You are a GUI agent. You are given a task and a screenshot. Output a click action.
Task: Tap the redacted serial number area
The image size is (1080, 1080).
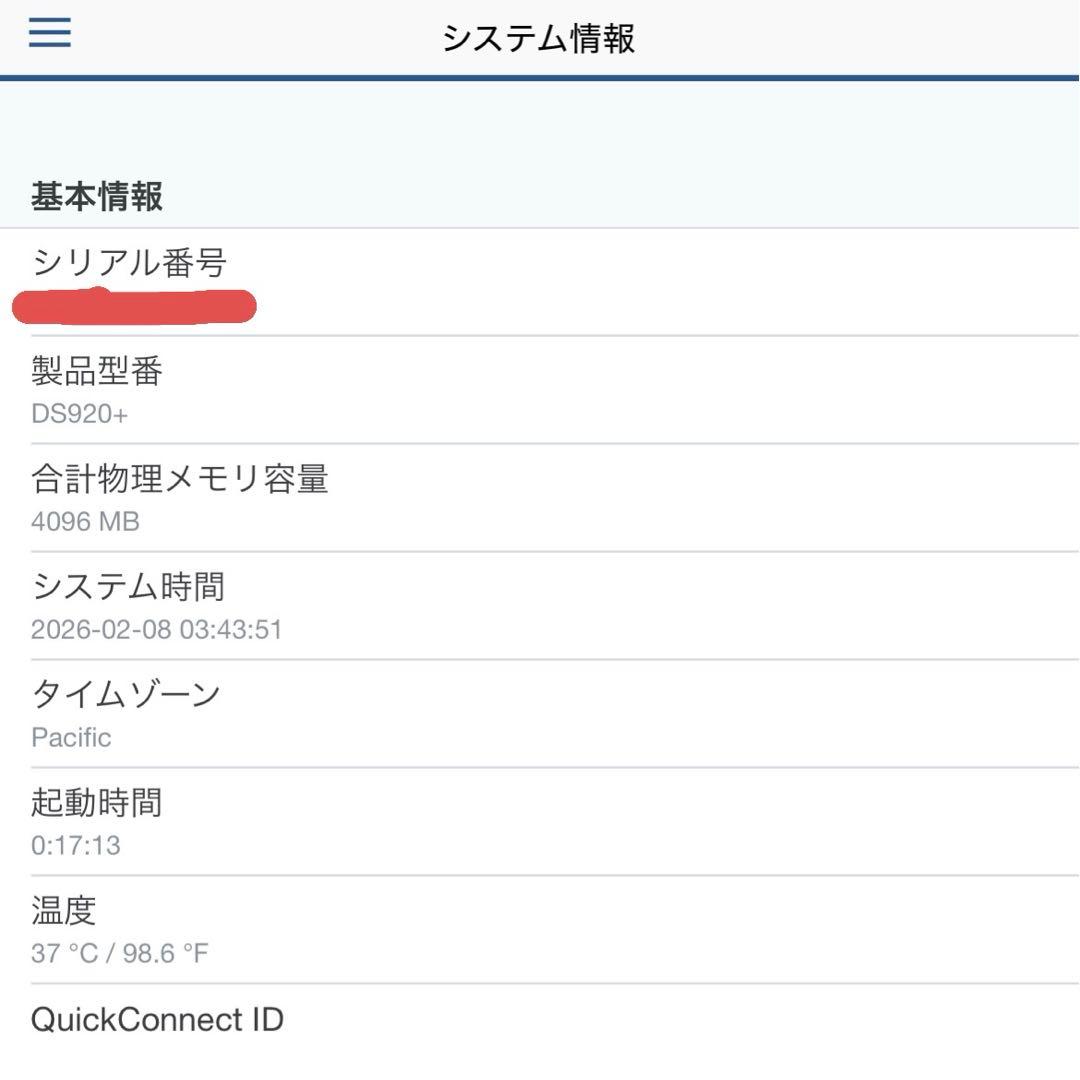click(135, 305)
